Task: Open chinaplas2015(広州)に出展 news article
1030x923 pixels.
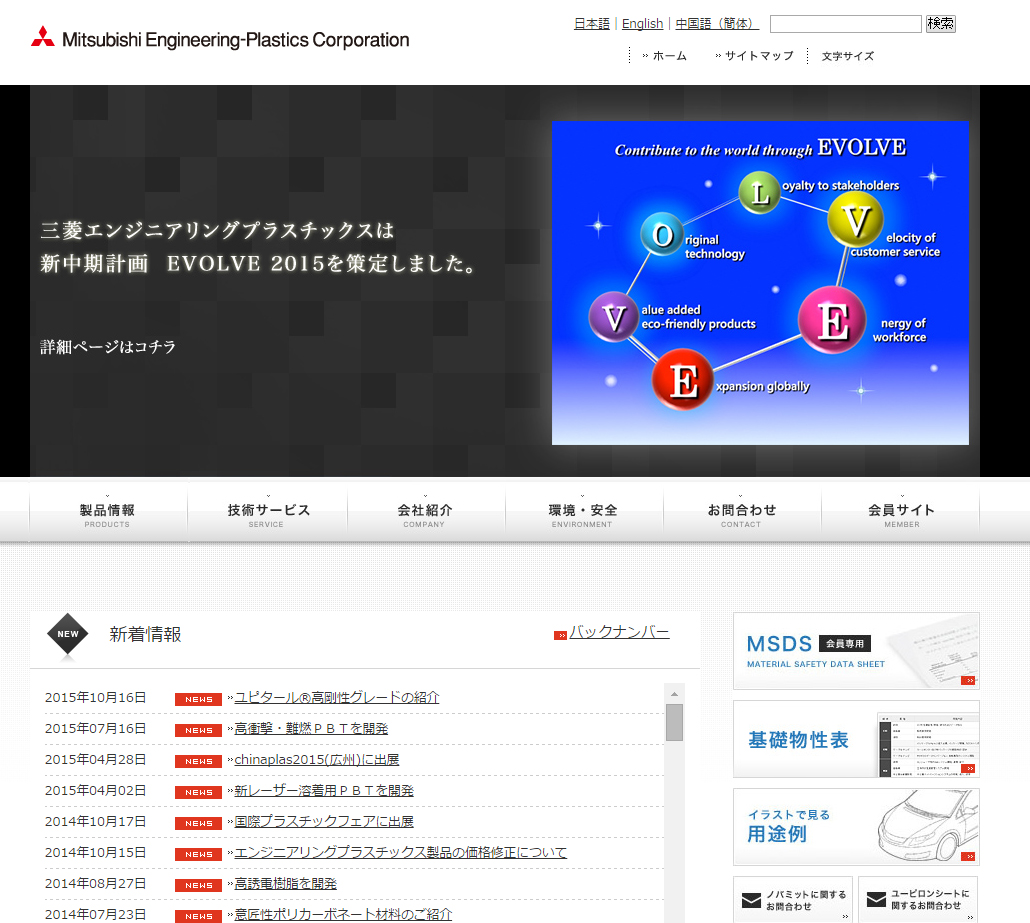Action: pyautogui.click(x=317, y=759)
